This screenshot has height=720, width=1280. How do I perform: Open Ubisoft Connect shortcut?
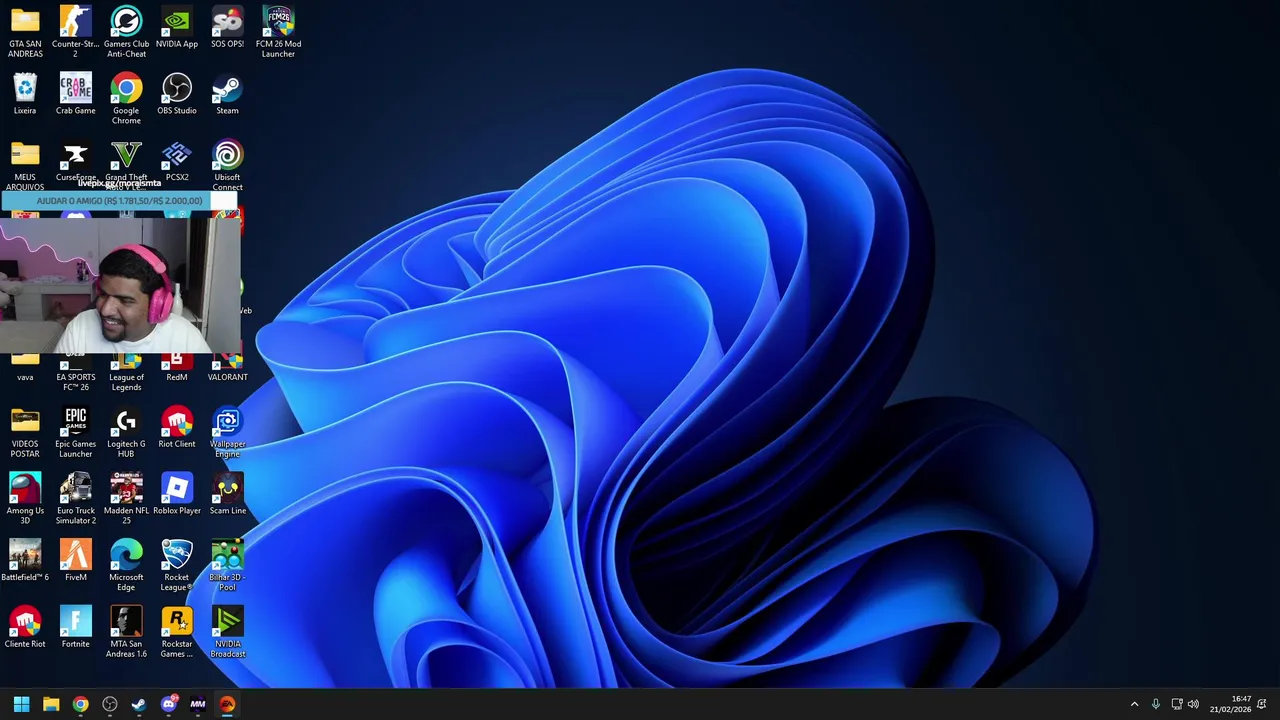227,165
